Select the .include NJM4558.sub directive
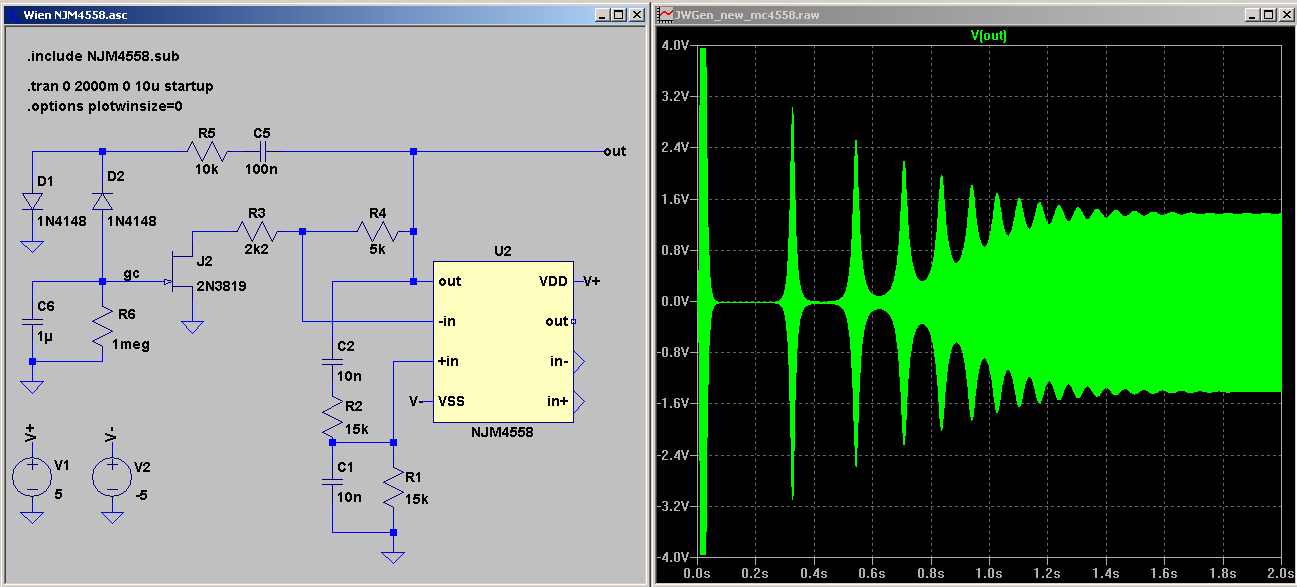This screenshot has width=1297, height=587. pos(103,56)
